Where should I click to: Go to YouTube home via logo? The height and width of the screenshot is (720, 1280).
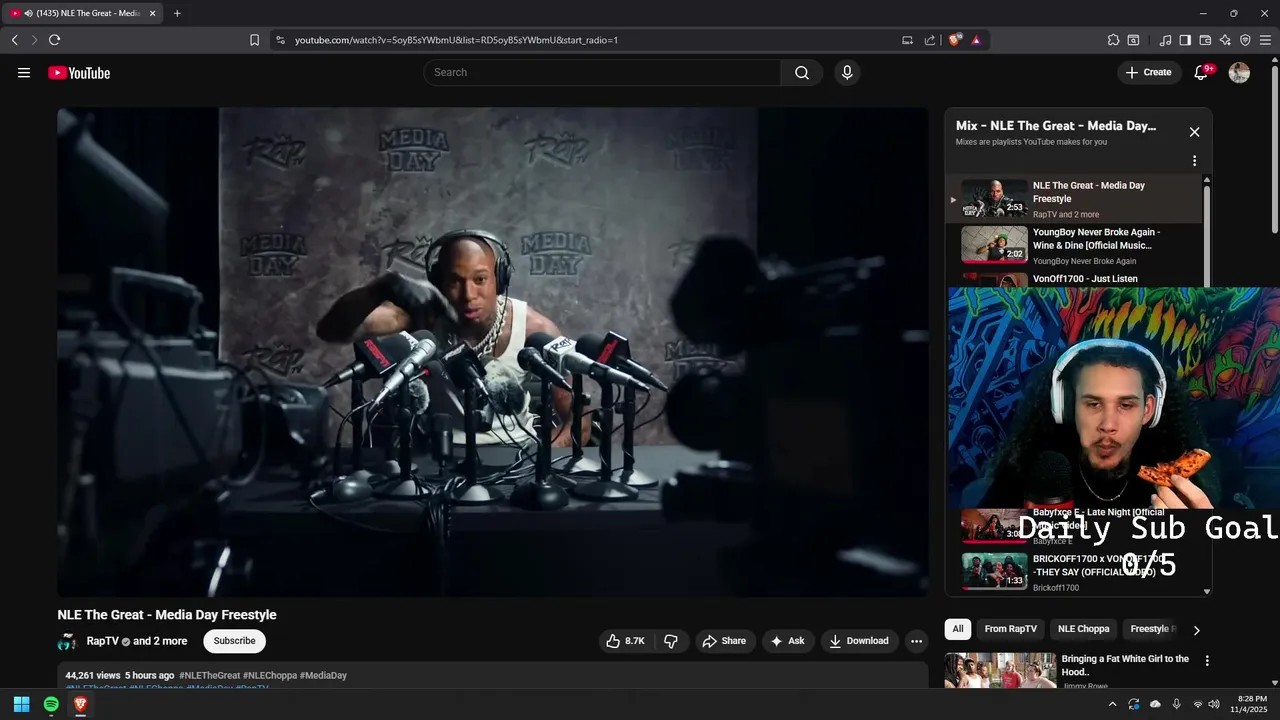(79, 72)
